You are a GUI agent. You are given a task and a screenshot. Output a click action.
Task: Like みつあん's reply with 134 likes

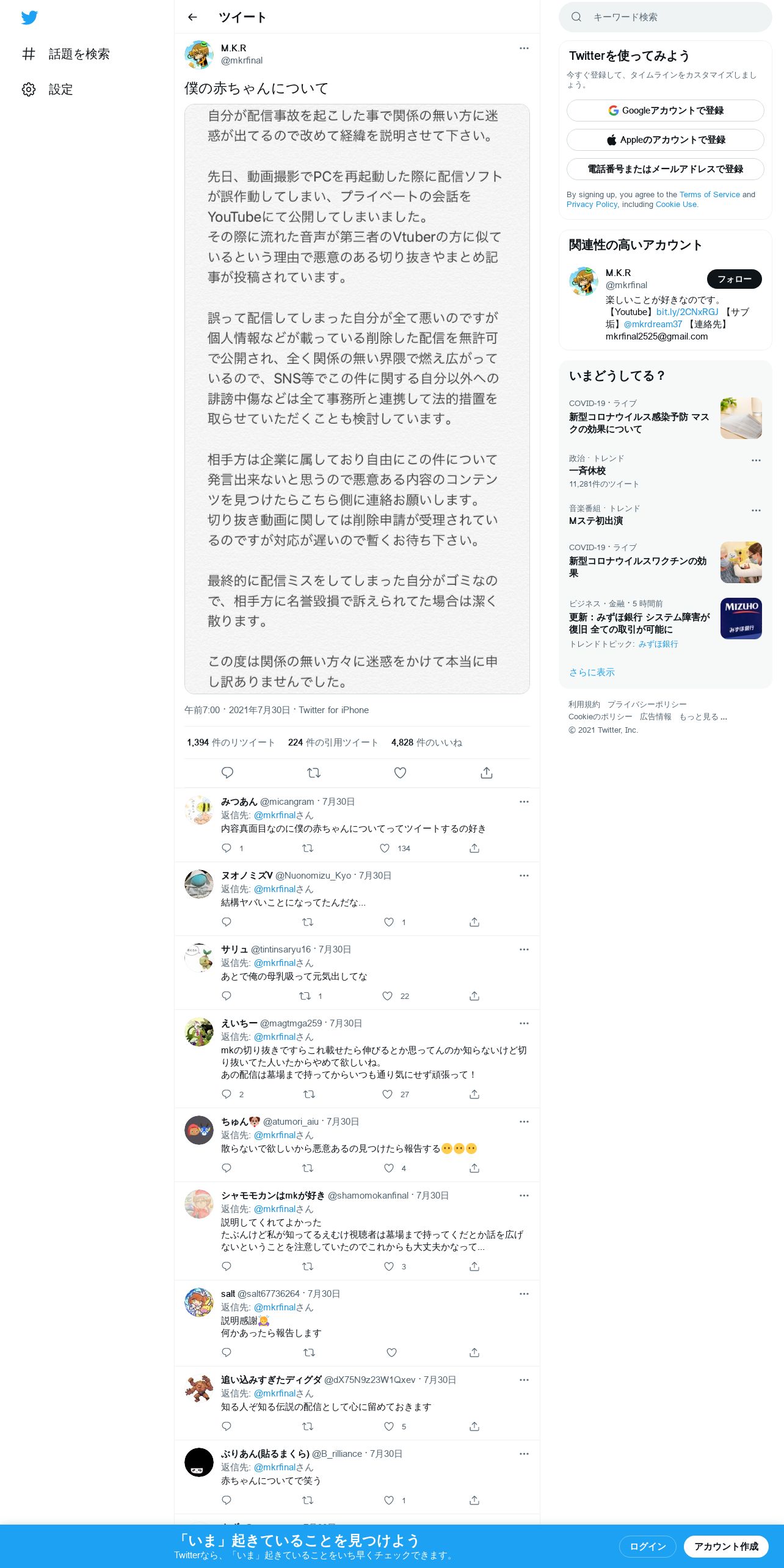(385, 848)
